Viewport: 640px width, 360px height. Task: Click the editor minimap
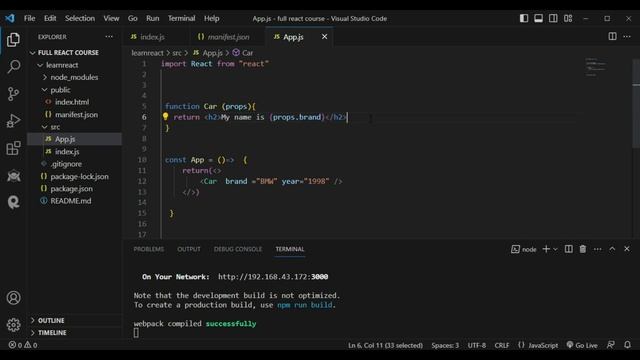pos(596,67)
